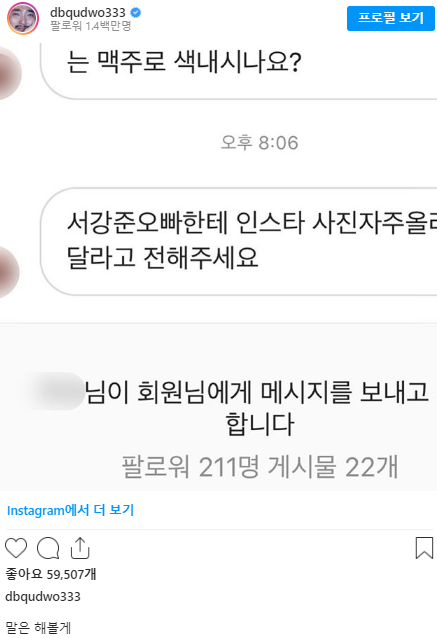Select the 맥주로 색내시나요 message bubble
Image resolution: width=437 pixels, height=638 pixels.
pyautogui.click(x=238, y=71)
